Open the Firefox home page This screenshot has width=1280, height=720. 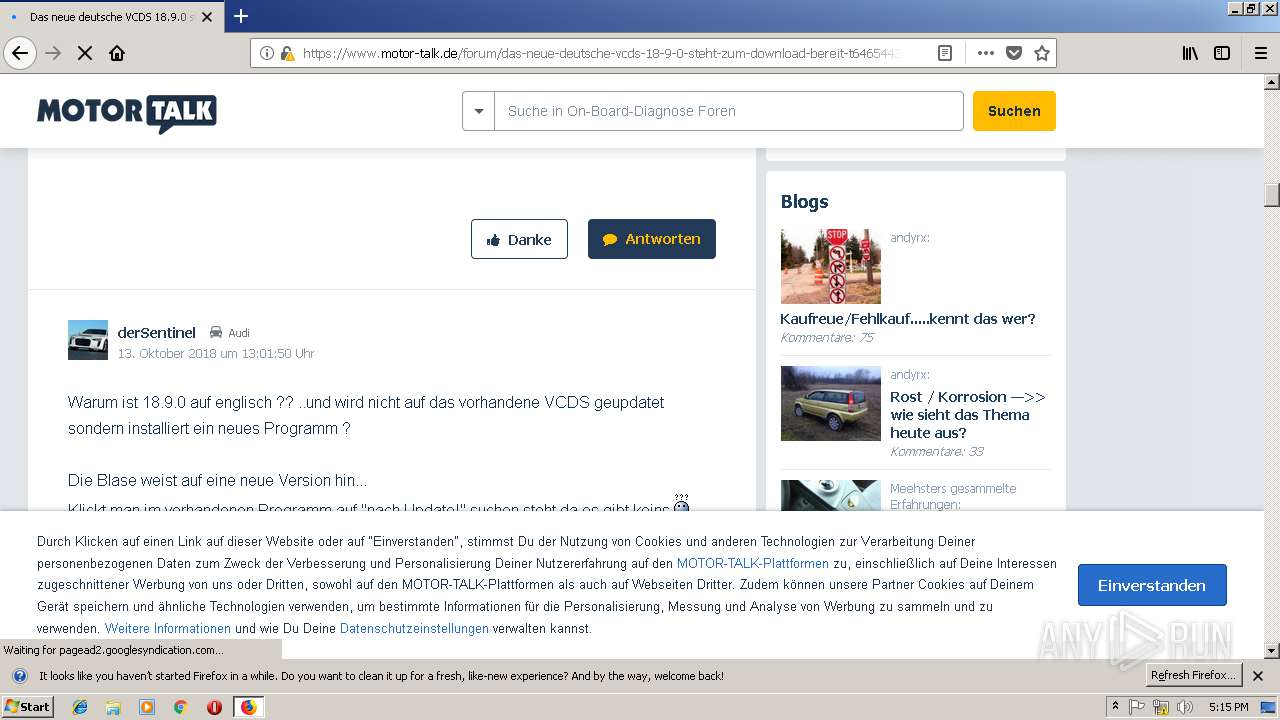tap(117, 53)
